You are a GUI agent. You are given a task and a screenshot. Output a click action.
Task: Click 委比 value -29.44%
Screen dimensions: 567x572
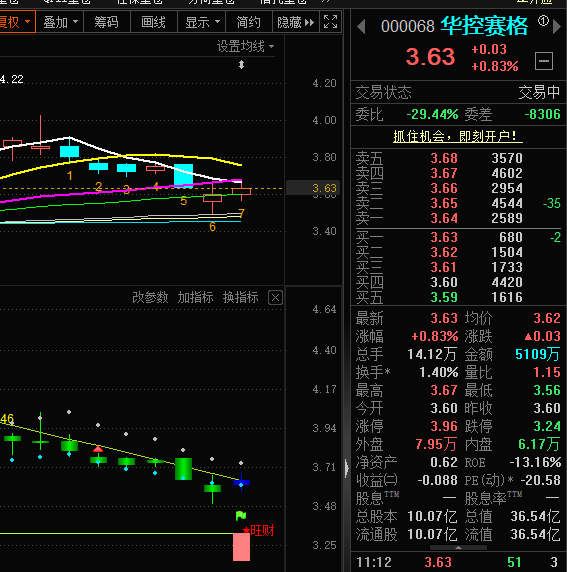(432, 115)
